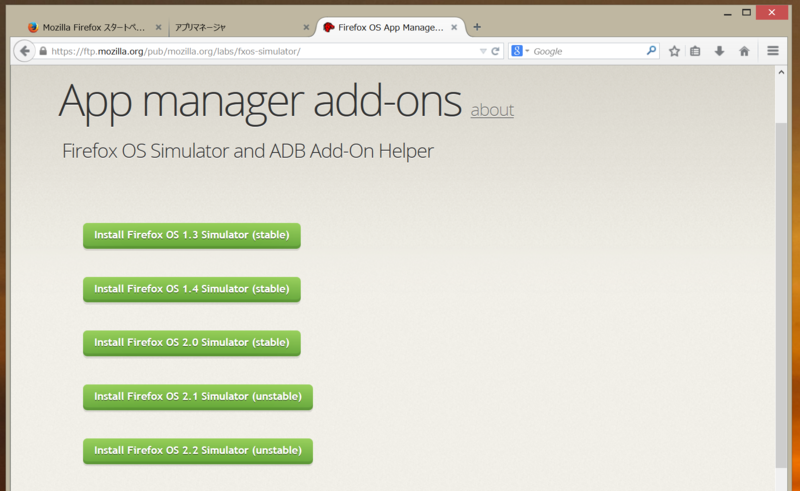Install Firefox OS 1.4 Simulator (stable)
This screenshot has height=491, width=800.
click(x=192, y=289)
